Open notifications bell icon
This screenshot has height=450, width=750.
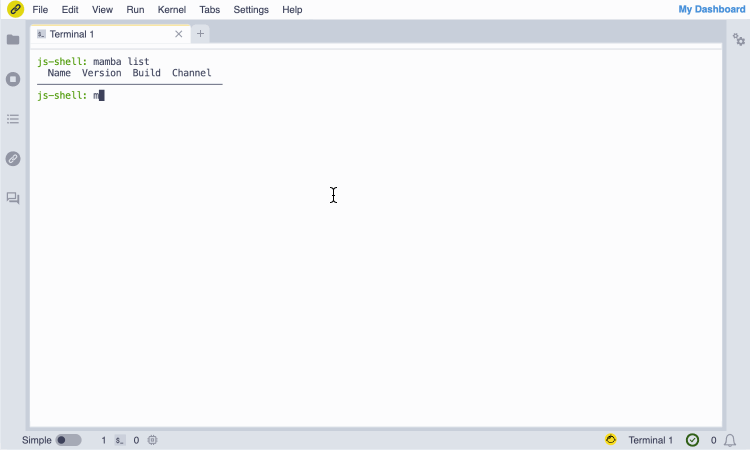[730, 440]
